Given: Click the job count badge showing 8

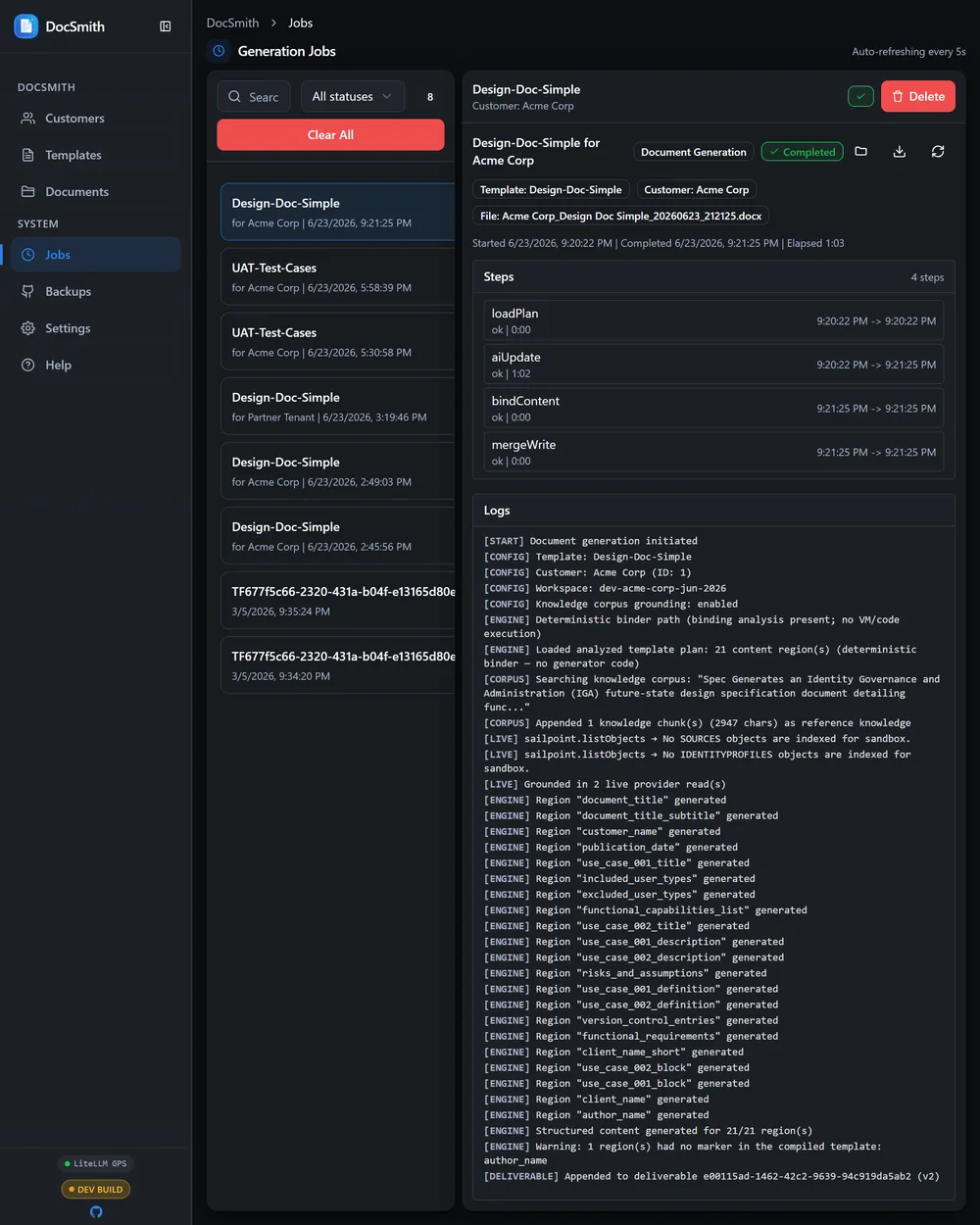Looking at the screenshot, I should [x=430, y=97].
